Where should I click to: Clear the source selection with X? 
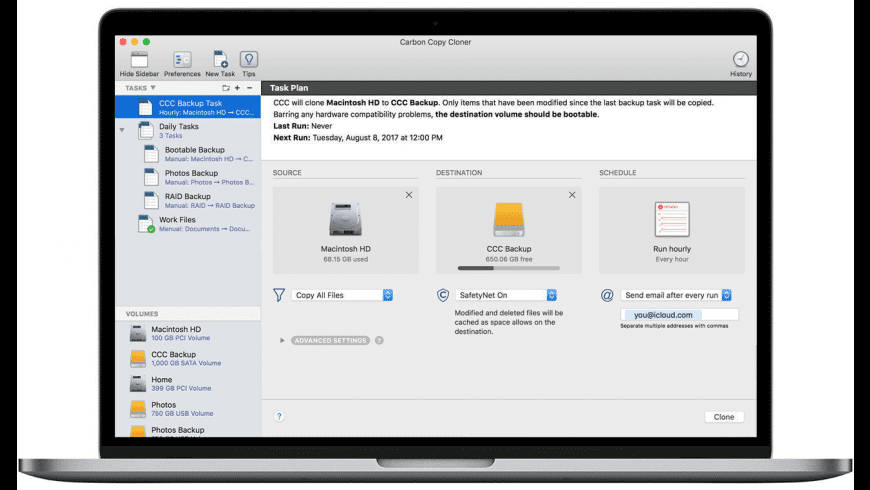click(x=409, y=195)
